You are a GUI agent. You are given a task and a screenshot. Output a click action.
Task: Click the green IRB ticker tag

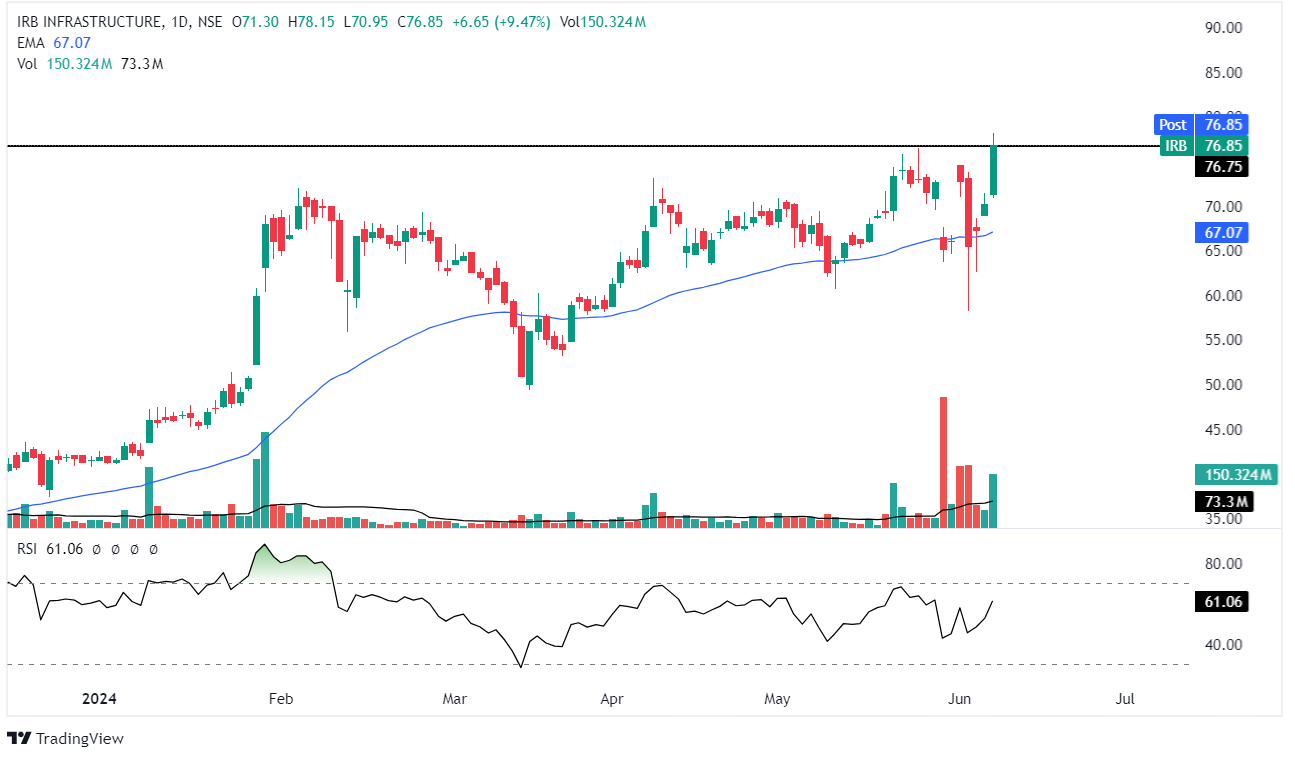(1176, 146)
